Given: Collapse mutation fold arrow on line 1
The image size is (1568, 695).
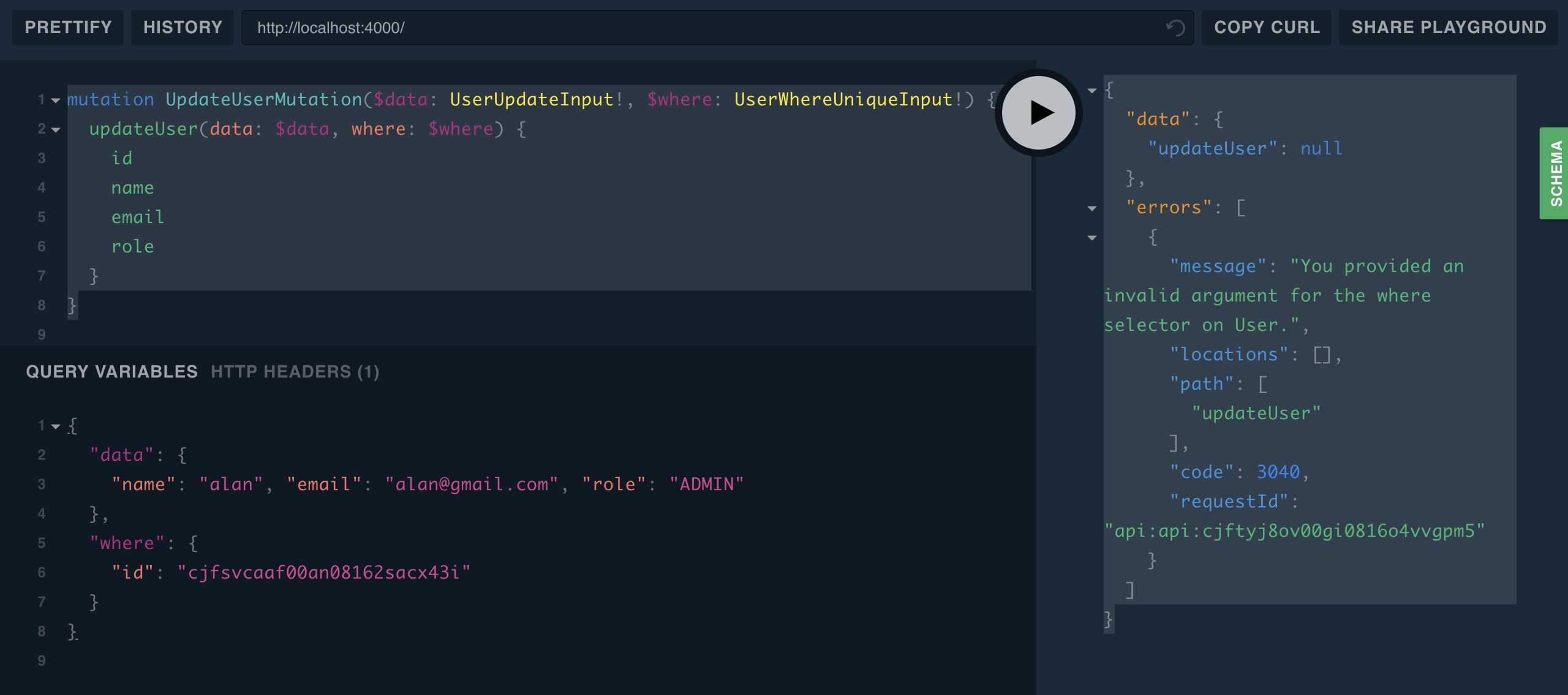Looking at the screenshot, I should pos(56,101).
